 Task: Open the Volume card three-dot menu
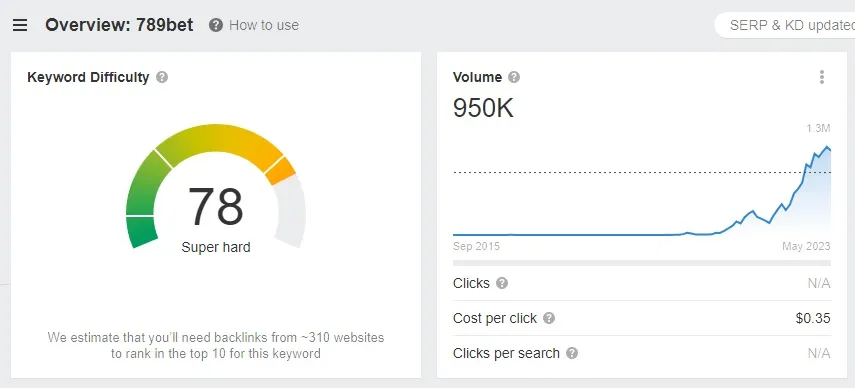coord(822,77)
